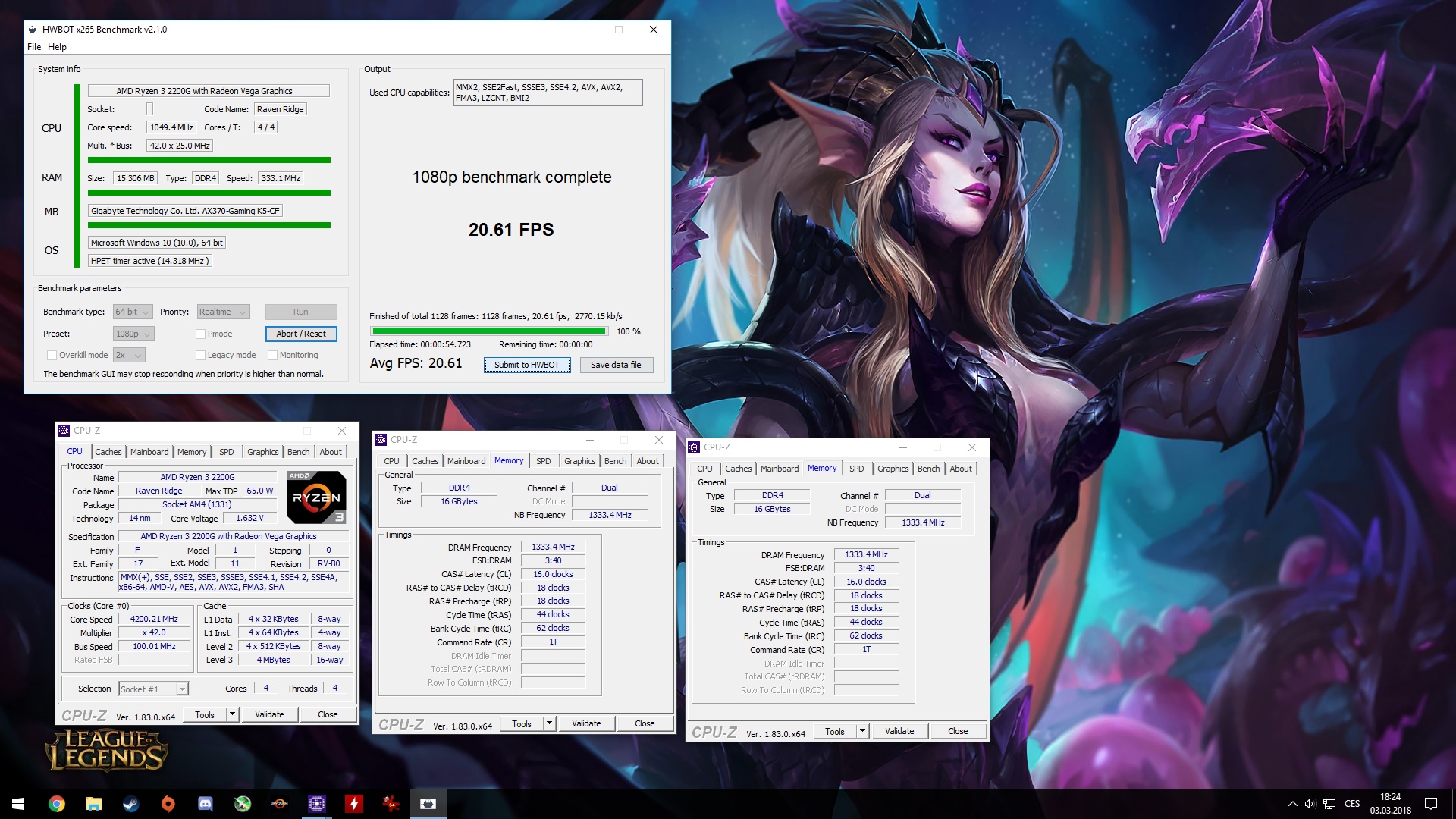This screenshot has width=1456, height=819.
Task: Submit the score to HWBOT
Action: tap(527, 365)
